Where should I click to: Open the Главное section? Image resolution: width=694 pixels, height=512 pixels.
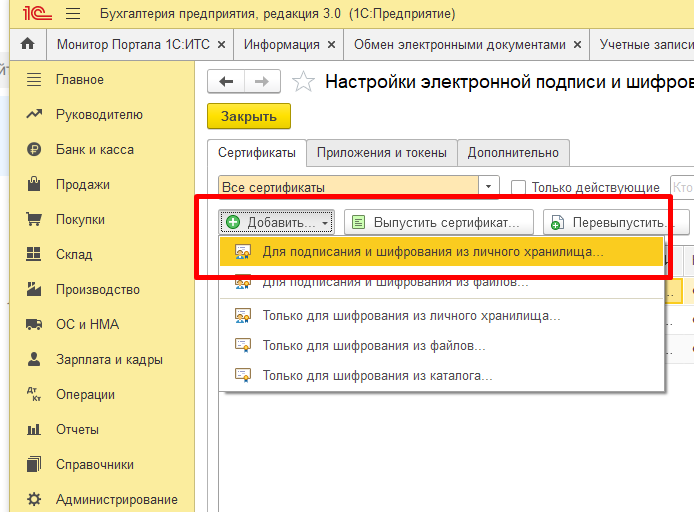click(x=80, y=80)
